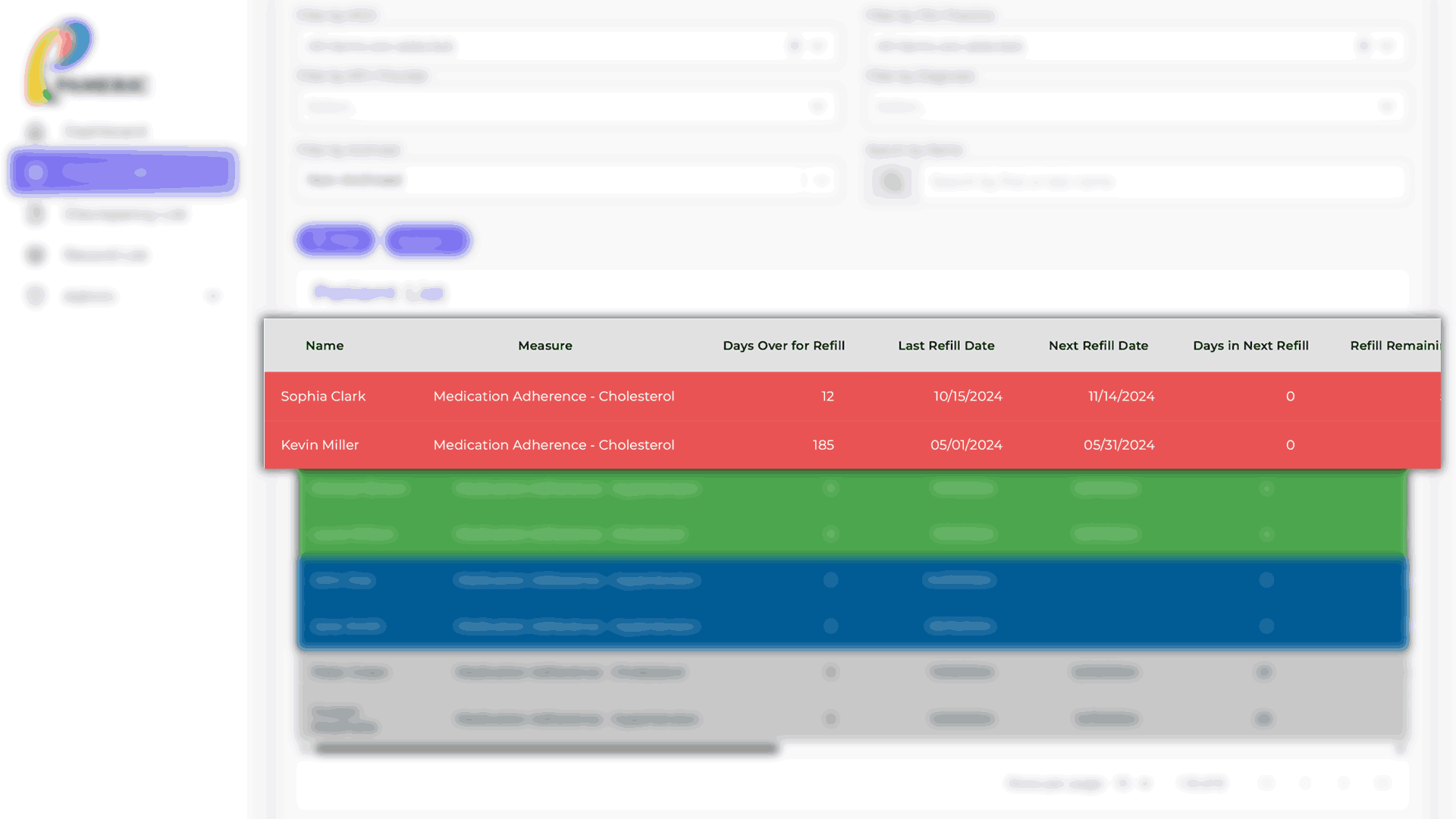The width and height of the screenshot is (1456, 819).
Task: Sort by Last Refill Date column
Action: [x=946, y=346]
